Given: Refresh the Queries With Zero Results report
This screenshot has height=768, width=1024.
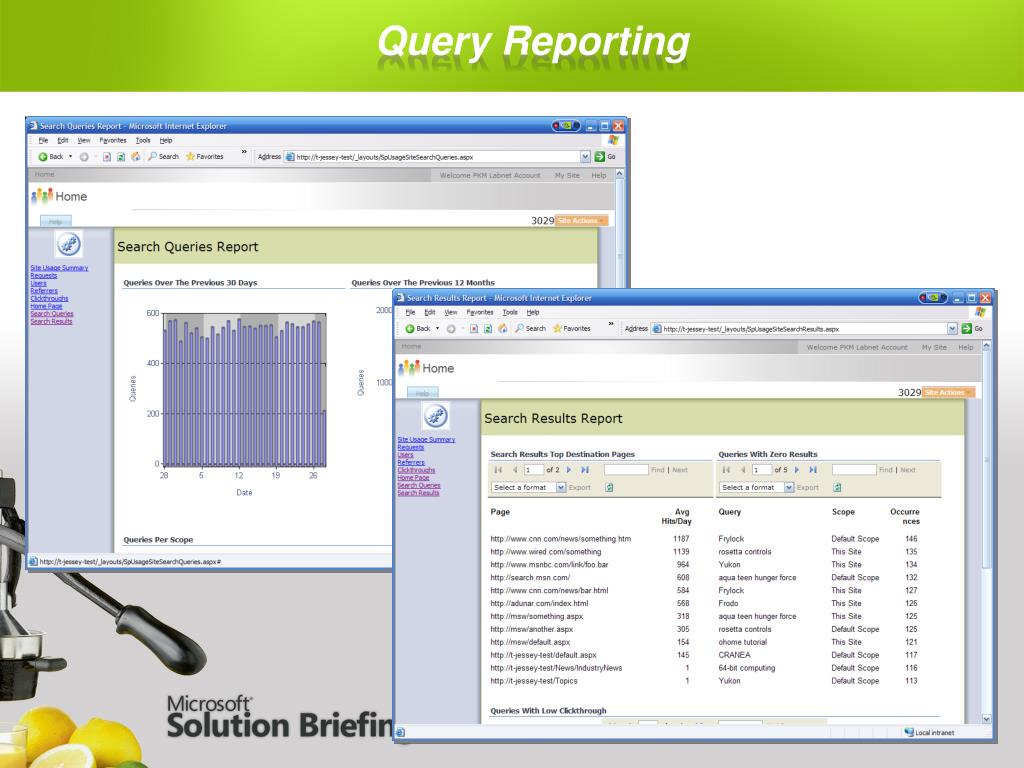Looking at the screenshot, I should pyautogui.click(x=838, y=487).
